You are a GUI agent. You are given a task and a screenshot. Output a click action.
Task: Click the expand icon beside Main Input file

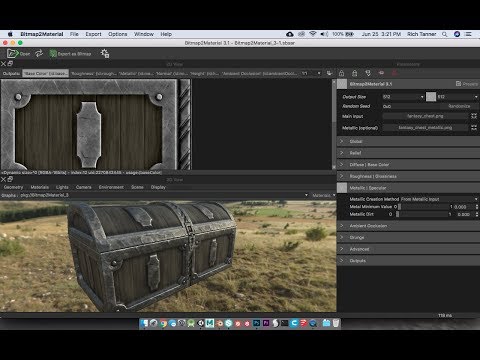pos(474,116)
